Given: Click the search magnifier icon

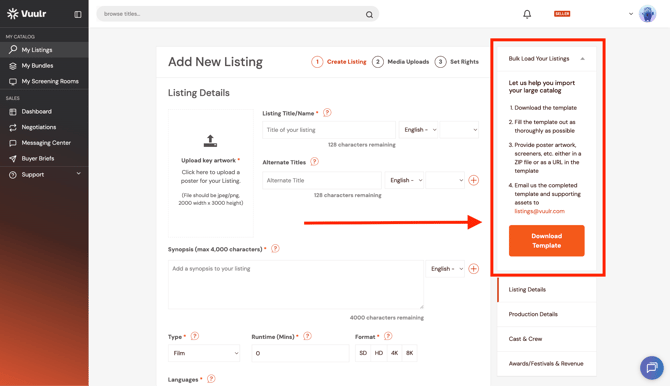Looking at the screenshot, I should tap(369, 15).
